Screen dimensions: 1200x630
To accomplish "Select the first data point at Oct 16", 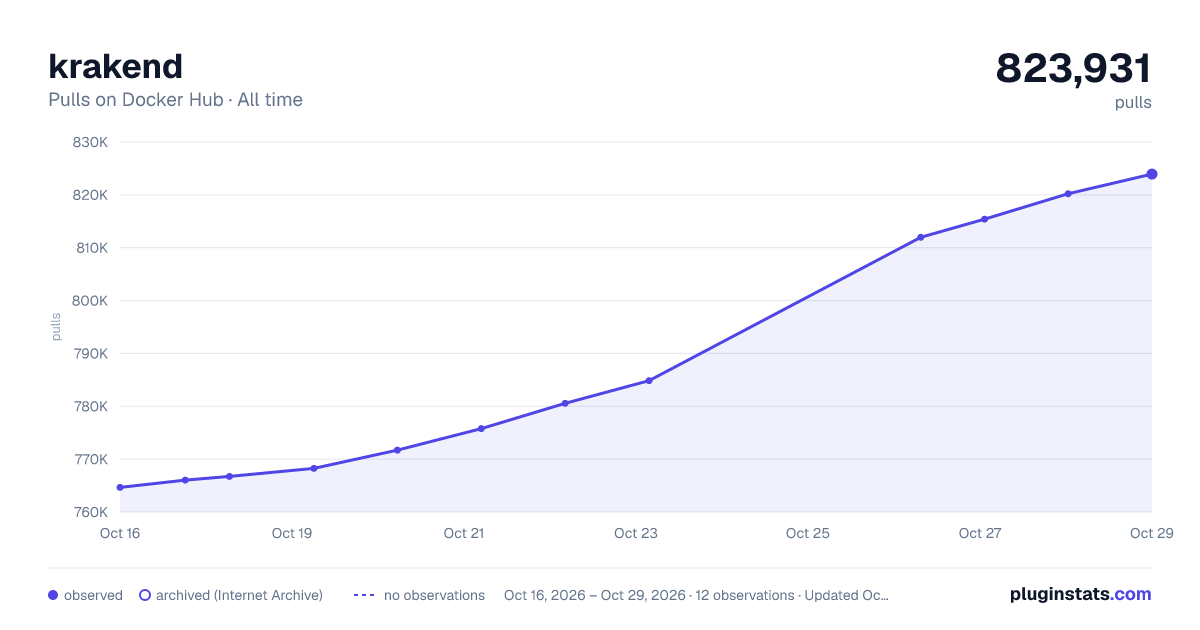I will click(x=120, y=487).
